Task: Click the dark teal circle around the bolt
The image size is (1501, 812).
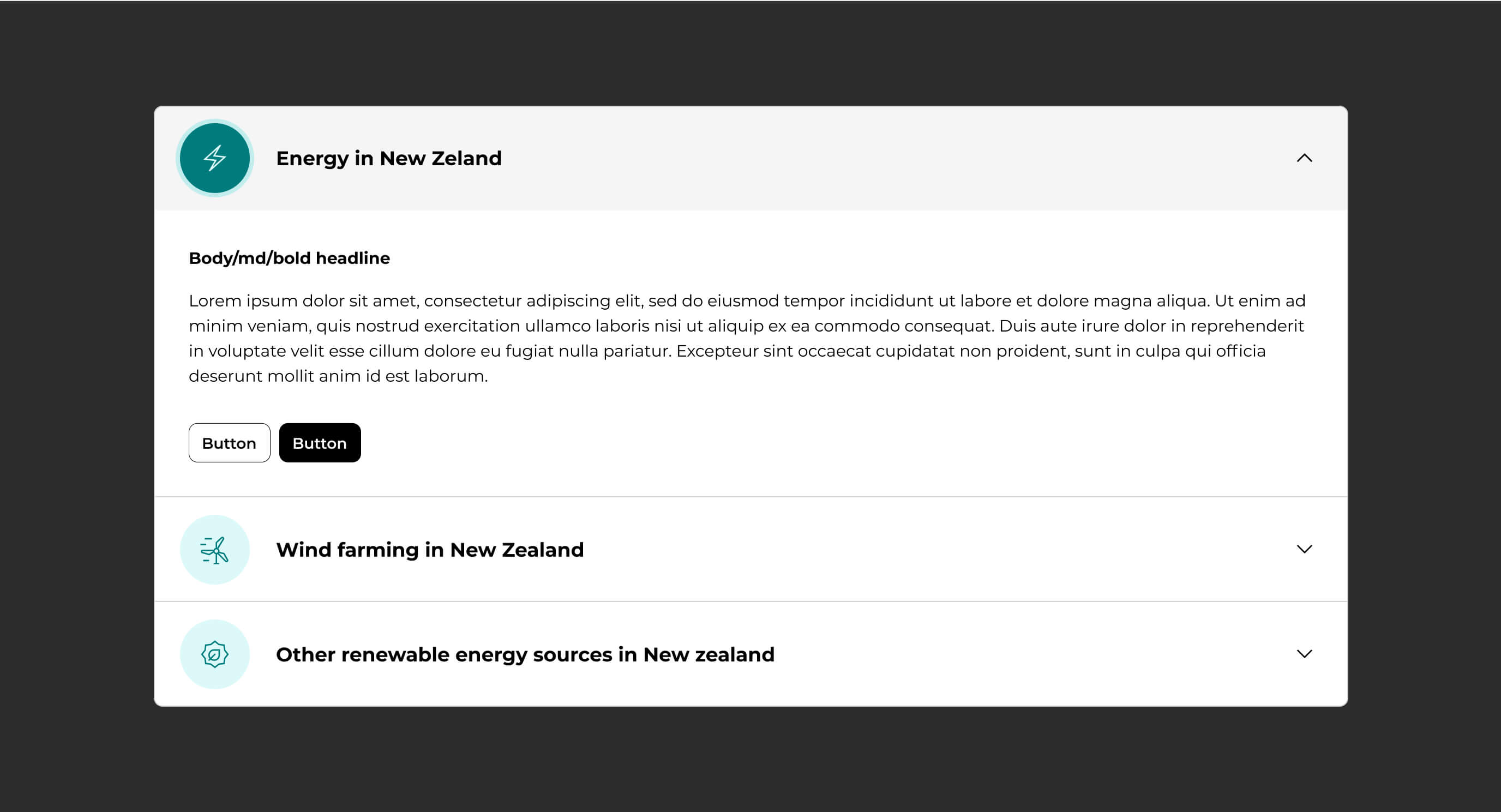Action: pyautogui.click(x=214, y=158)
